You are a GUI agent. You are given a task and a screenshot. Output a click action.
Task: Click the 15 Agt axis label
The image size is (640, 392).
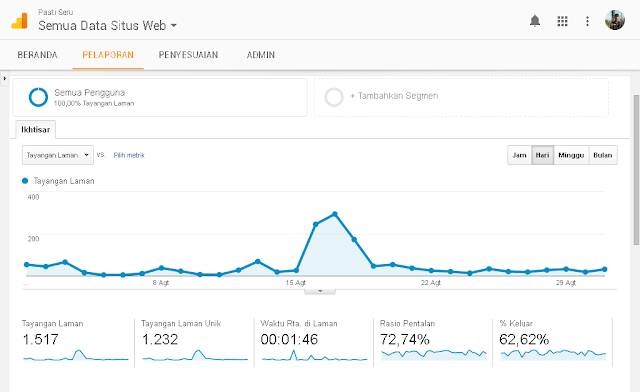[x=296, y=283]
